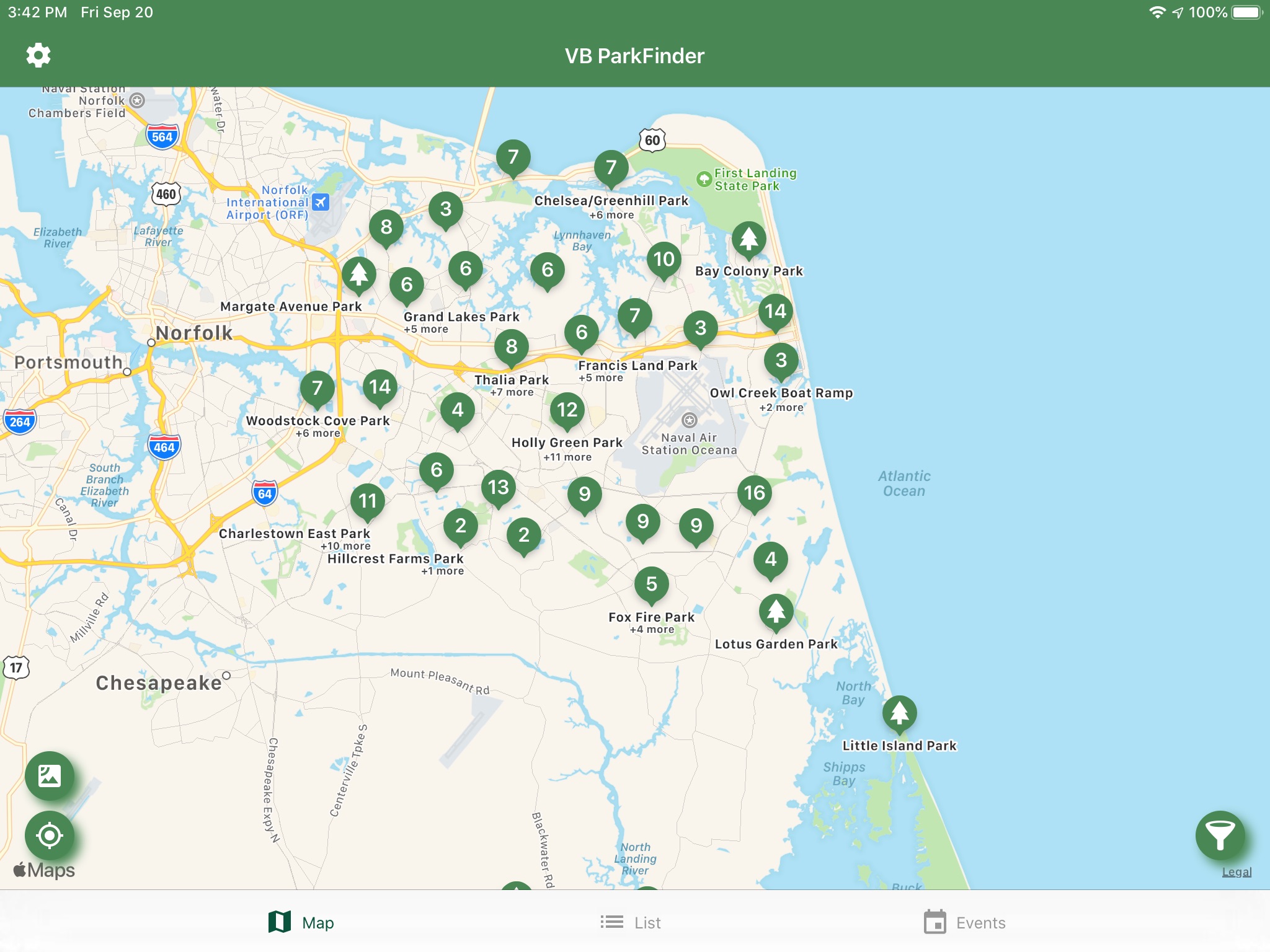Expand the cluster of 13 parks

[x=498, y=488]
